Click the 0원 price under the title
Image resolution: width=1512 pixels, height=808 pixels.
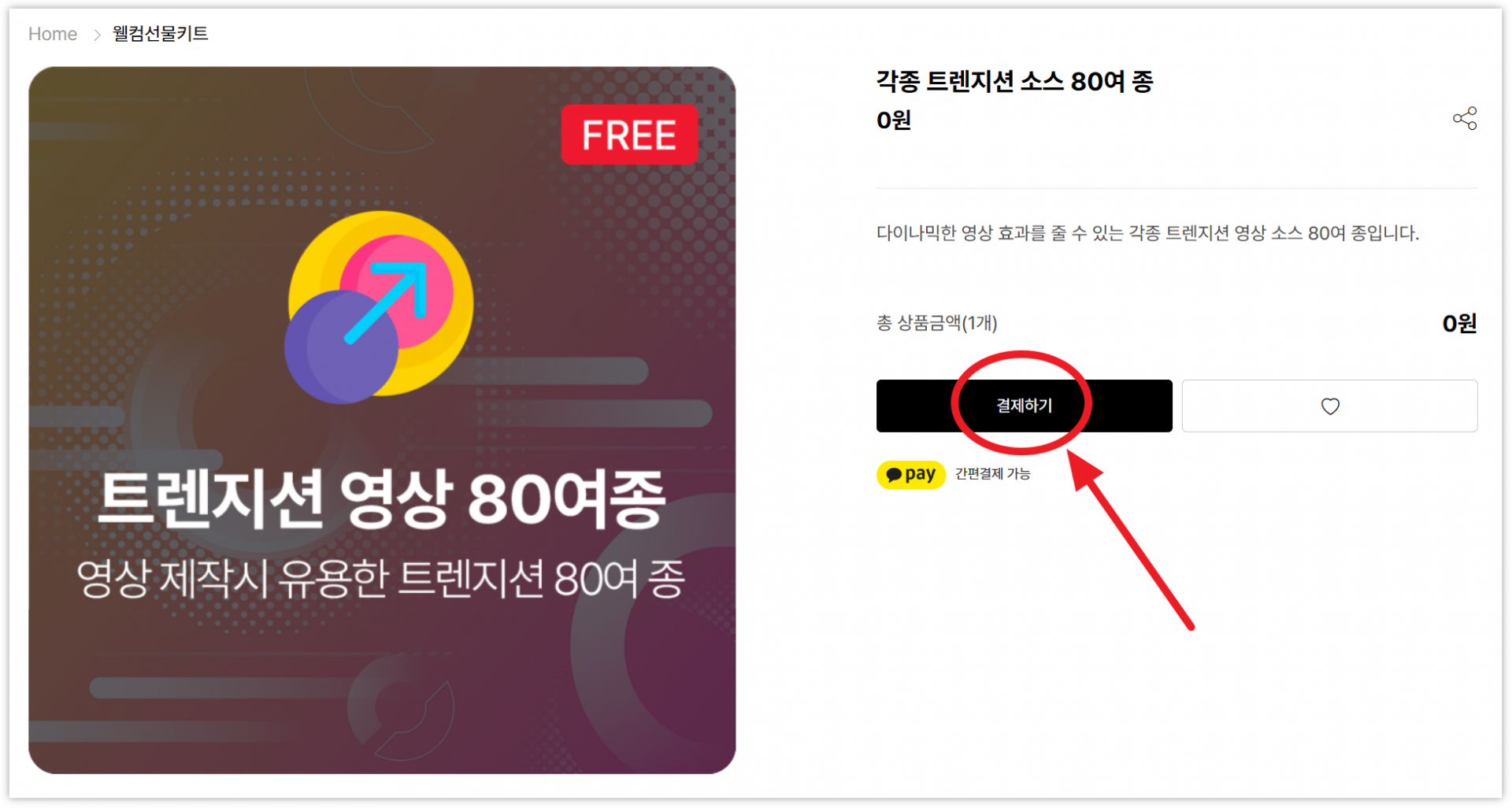894,120
